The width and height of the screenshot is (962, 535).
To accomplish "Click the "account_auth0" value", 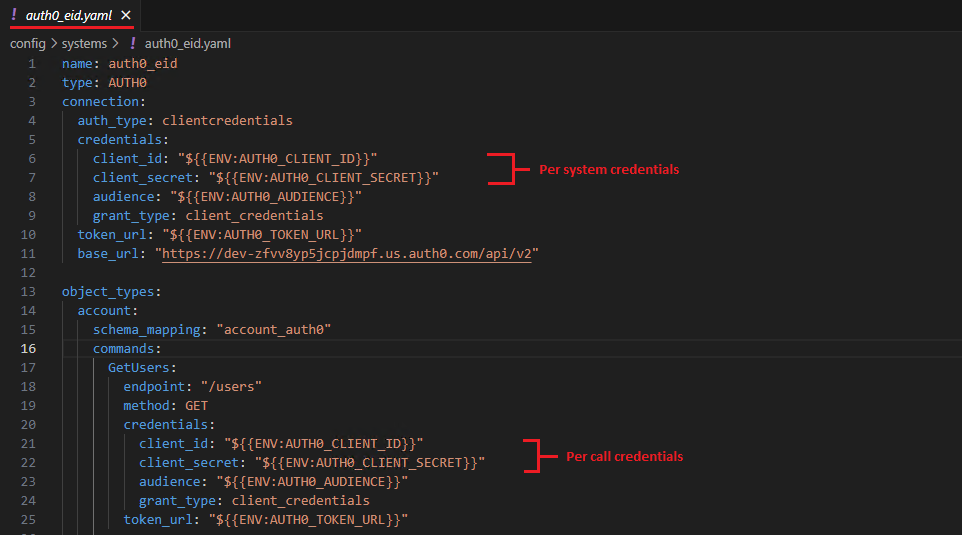I will 274,330.
